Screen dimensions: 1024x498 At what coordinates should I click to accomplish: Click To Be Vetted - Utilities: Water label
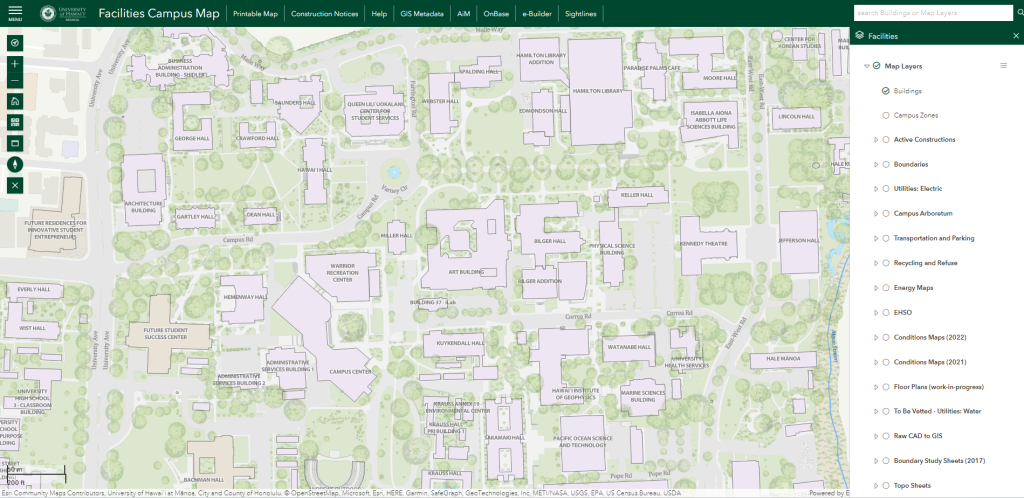pos(937,411)
